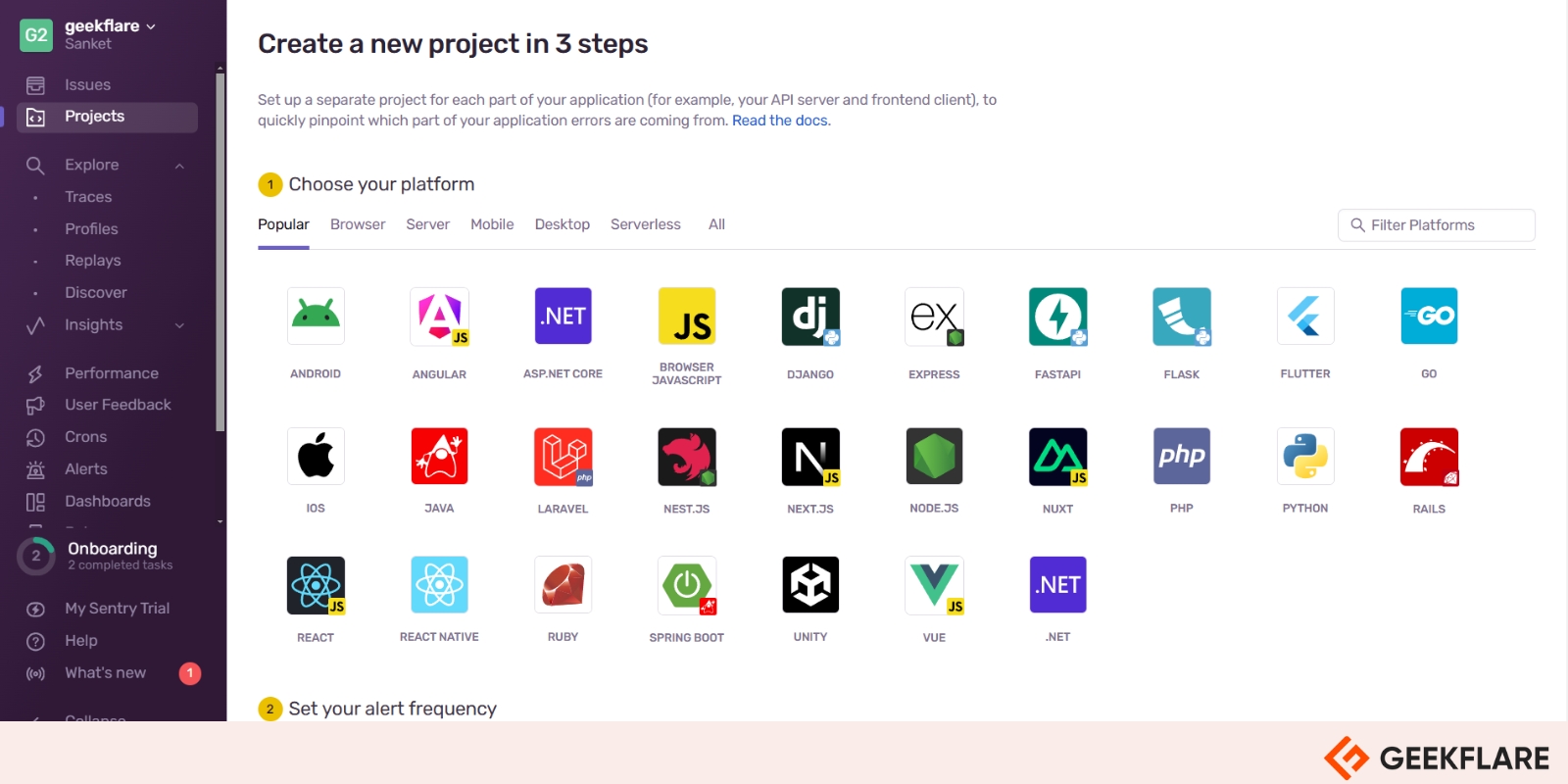1568x784 pixels.
Task: Choose the Django platform icon
Action: click(810, 317)
